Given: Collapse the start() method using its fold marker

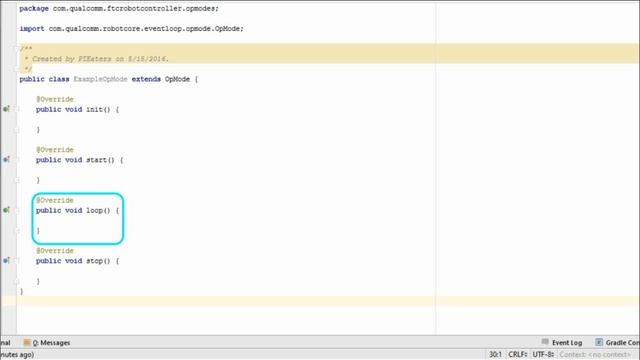Looking at the screenshot, I should [x=17, y=160].
